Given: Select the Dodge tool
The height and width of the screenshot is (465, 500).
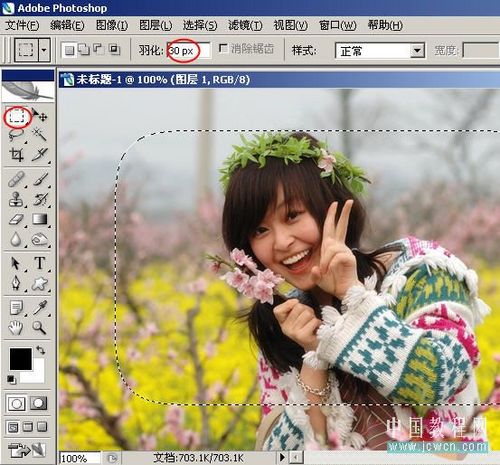Looking at the screenshot, I should click(40, 239).
